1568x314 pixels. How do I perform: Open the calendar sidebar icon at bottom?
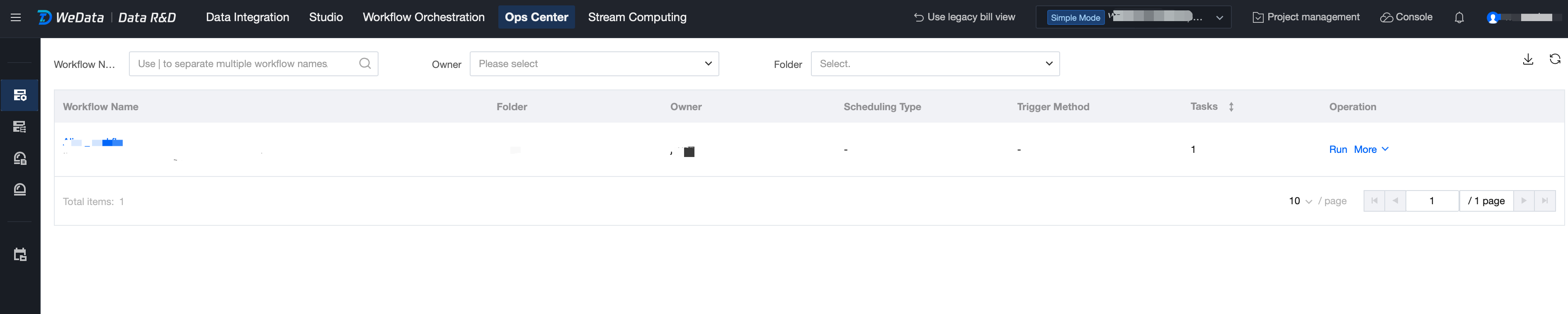20,254
